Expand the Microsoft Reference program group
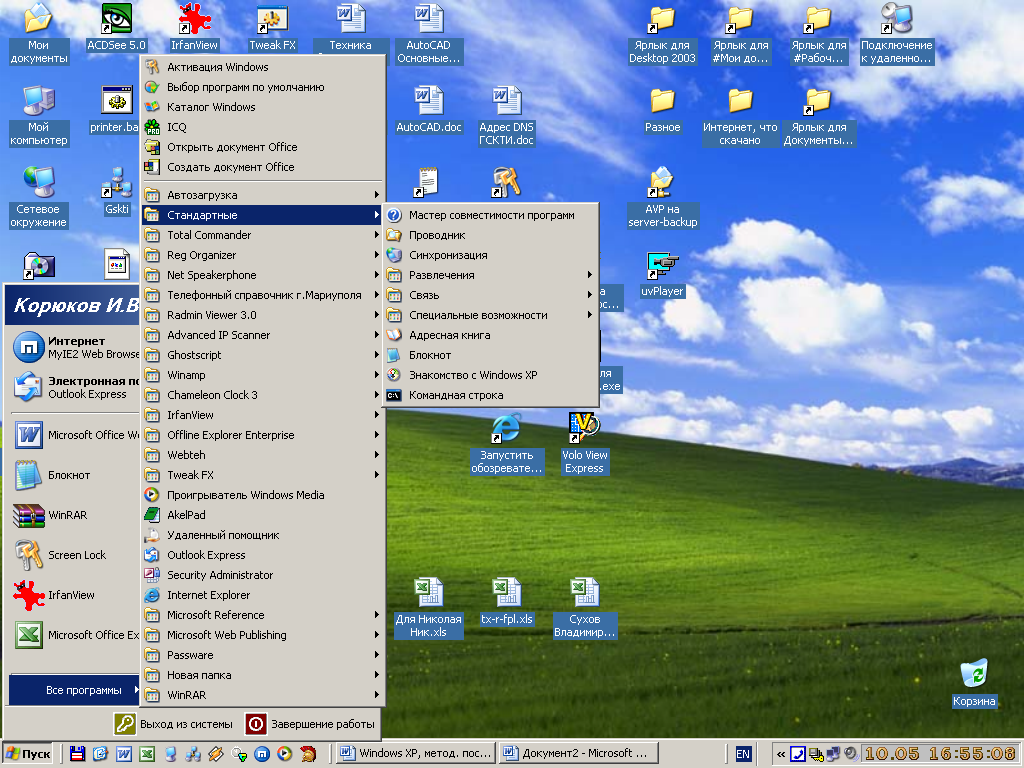The image size is (1024, 768). point(262,615)
